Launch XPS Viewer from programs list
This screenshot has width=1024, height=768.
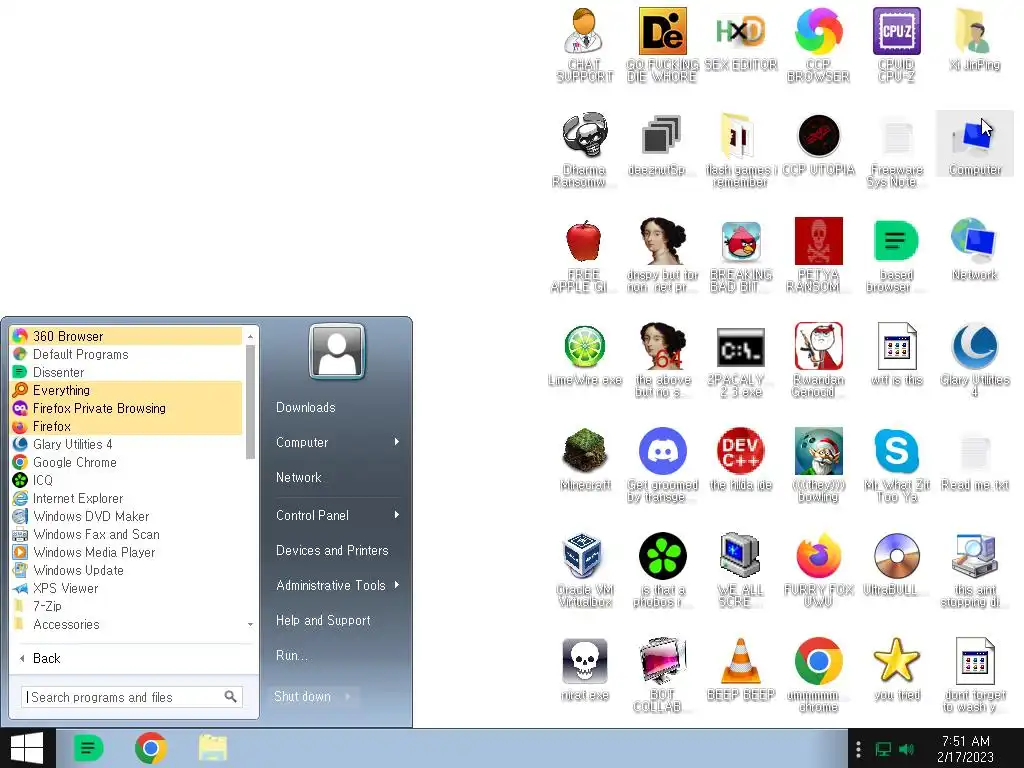pos(127,588)
